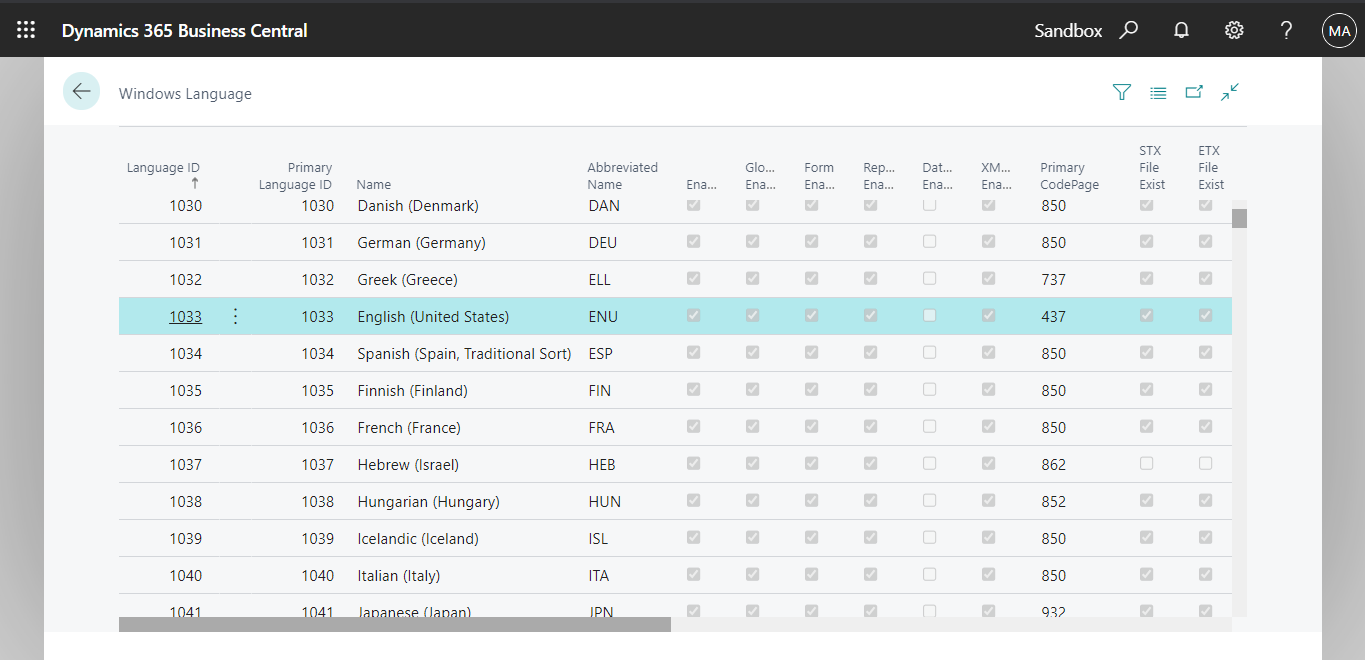Open the settings gear menu
The width and height of the screenshot is (1365, 660).
1234,30
